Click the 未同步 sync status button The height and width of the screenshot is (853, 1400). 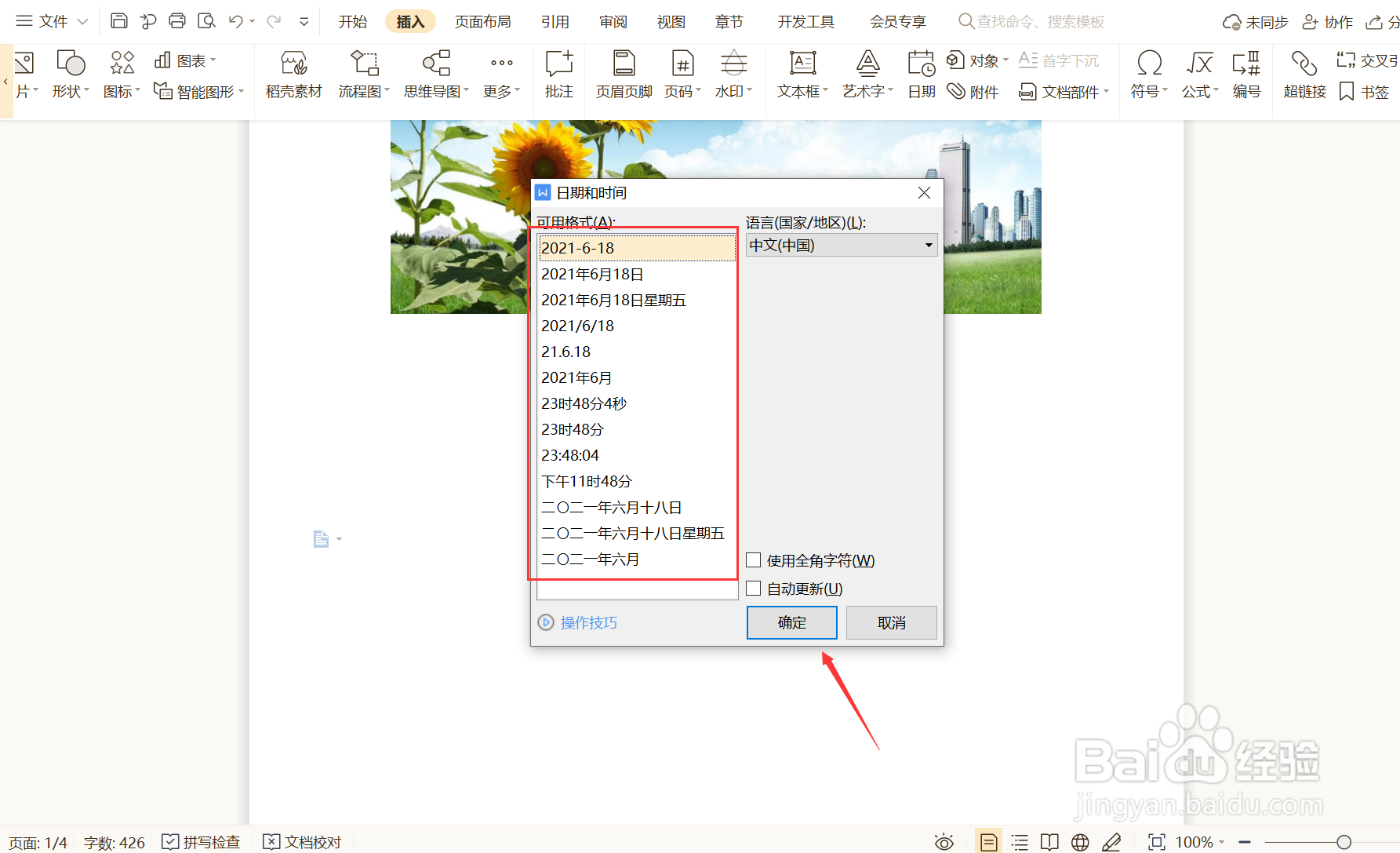(x=1256, y=22)
